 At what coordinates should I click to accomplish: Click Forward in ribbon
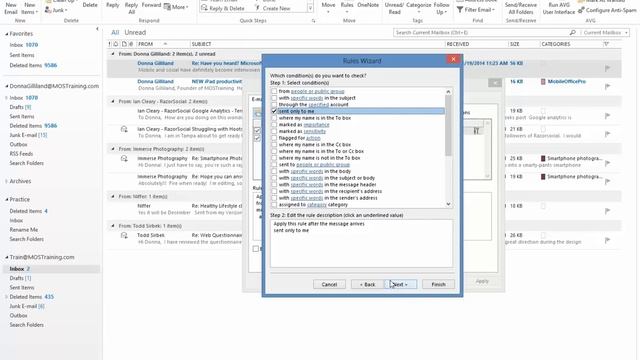coord(151,5)
